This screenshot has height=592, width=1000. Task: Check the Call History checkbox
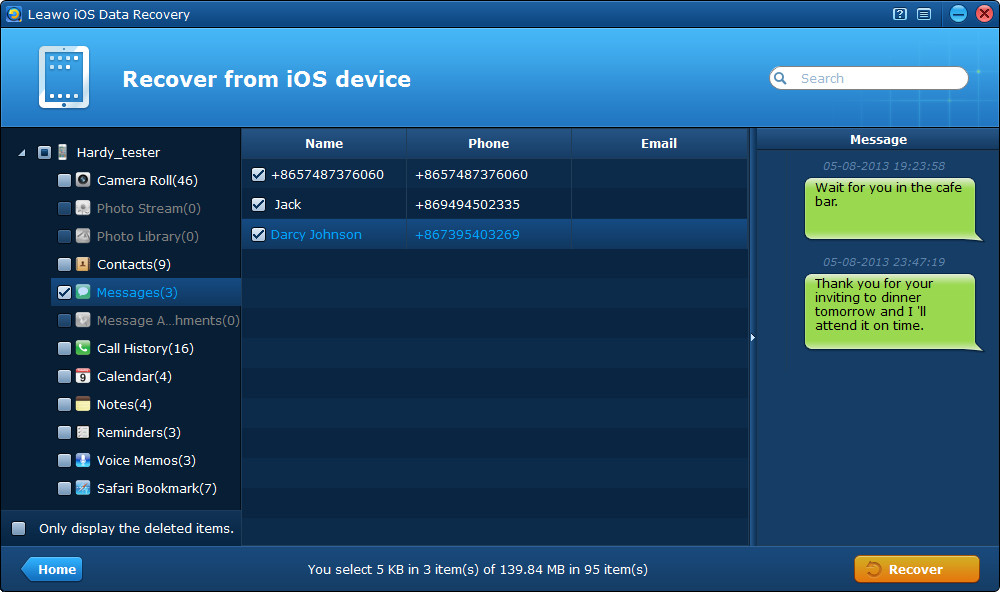[64, 348]
